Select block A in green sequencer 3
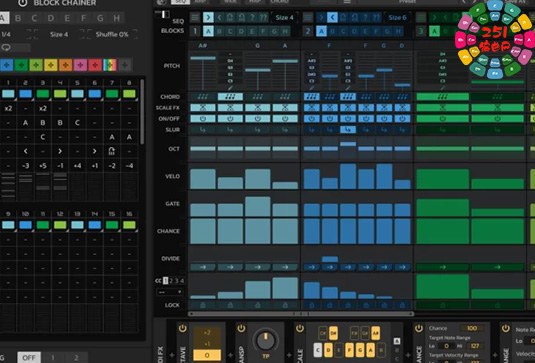 434,32
